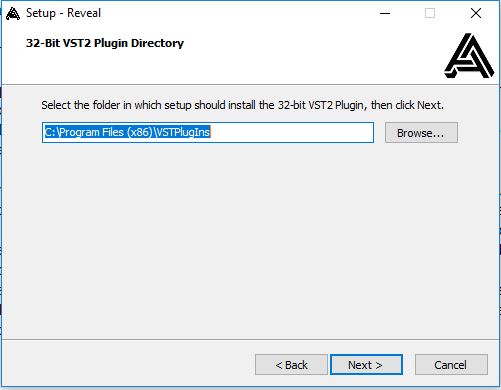The image size is (501, 390).
Task: Click the Reveal setup icon in title bar
Action: 13,14
